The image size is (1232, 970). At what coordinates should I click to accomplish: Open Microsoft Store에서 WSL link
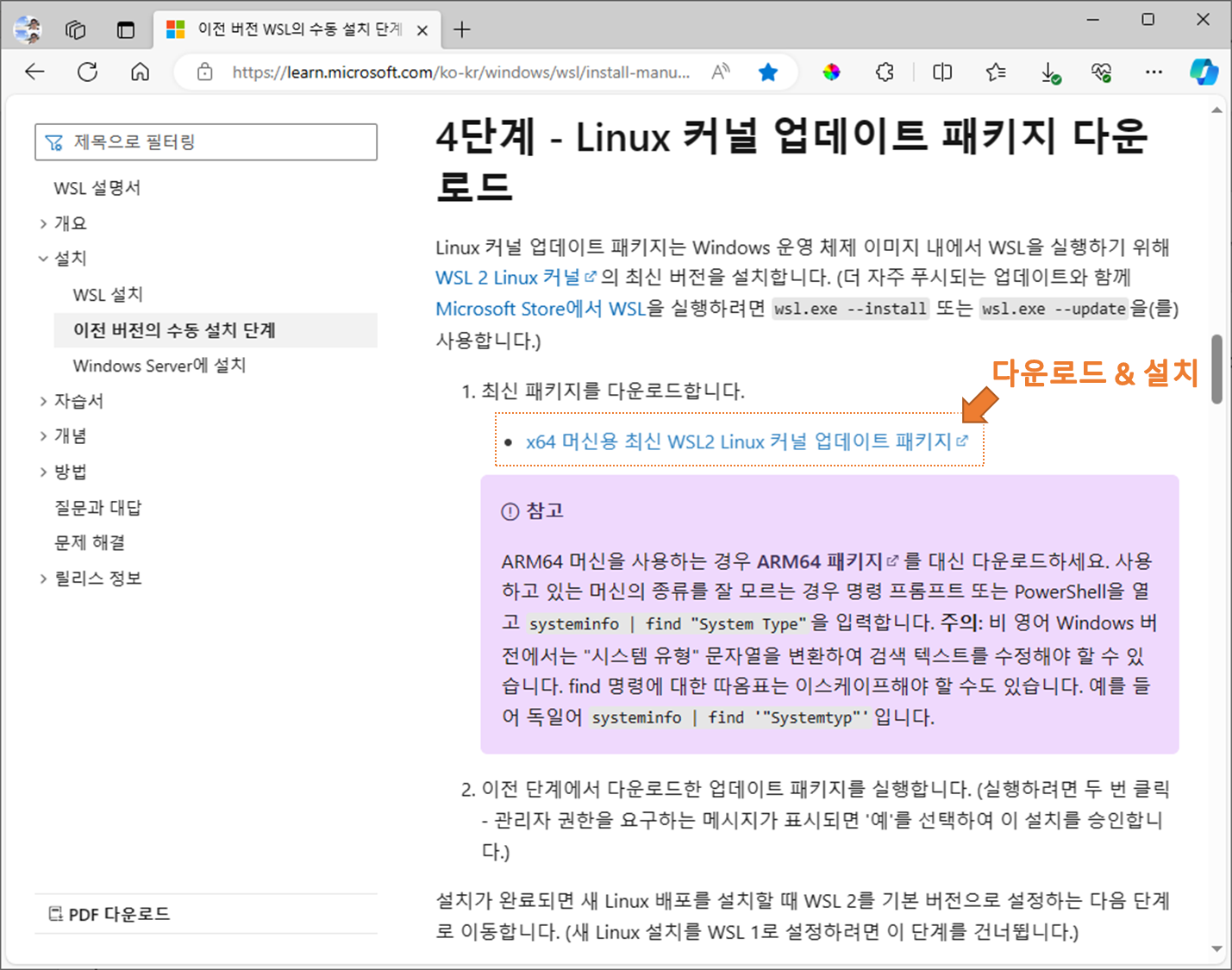pos(541,309)
